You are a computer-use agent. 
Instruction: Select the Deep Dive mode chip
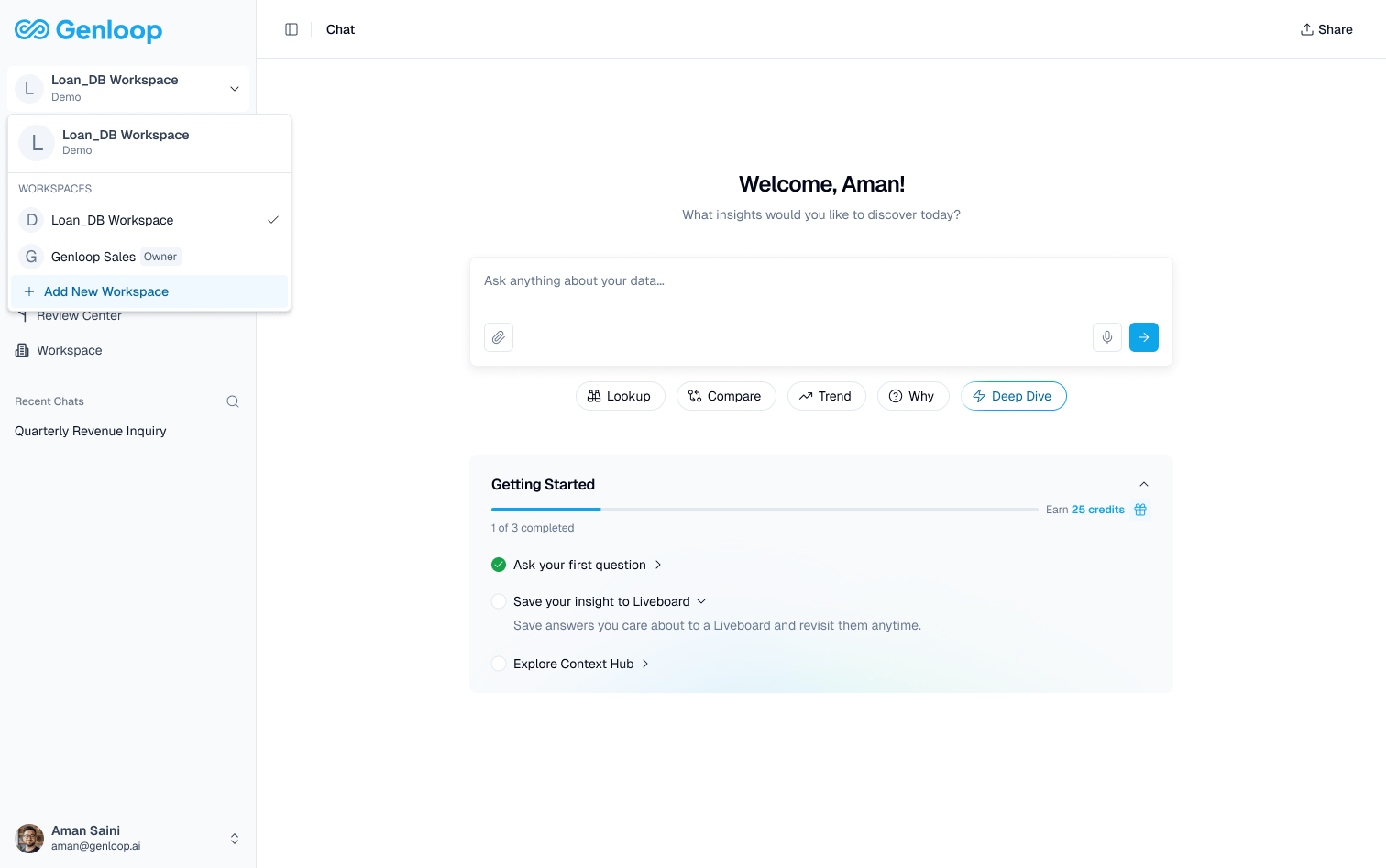pyautogui.click(x=1013, y=396)
